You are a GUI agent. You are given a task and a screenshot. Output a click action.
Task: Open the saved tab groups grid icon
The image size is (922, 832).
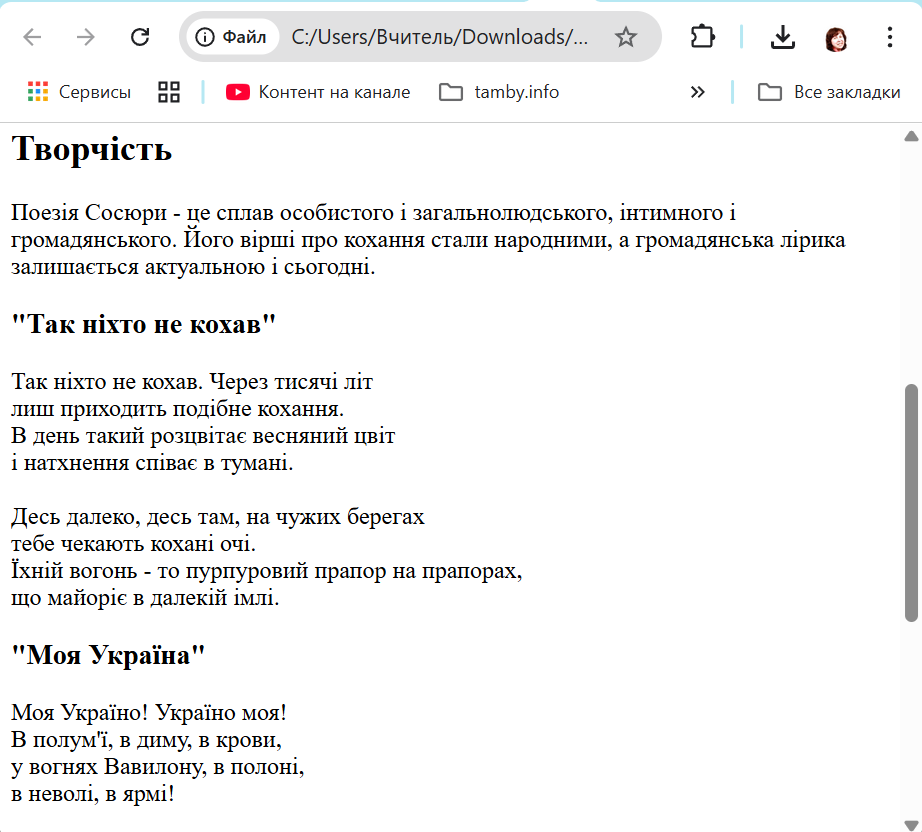click(169, 92)
